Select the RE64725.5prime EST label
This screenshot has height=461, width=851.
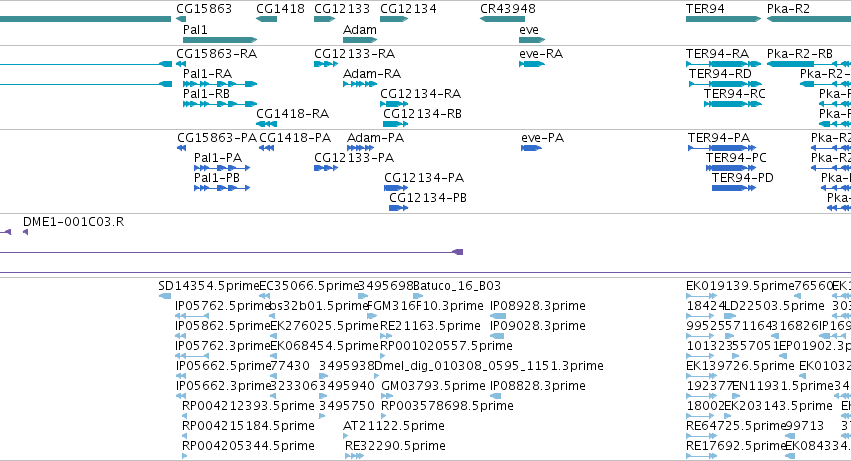coord(736,427)
